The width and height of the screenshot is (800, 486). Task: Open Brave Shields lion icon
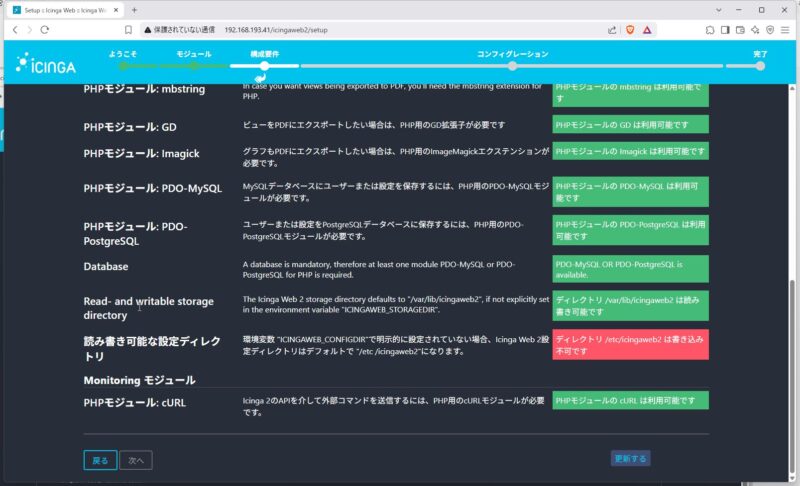point(630,30)
